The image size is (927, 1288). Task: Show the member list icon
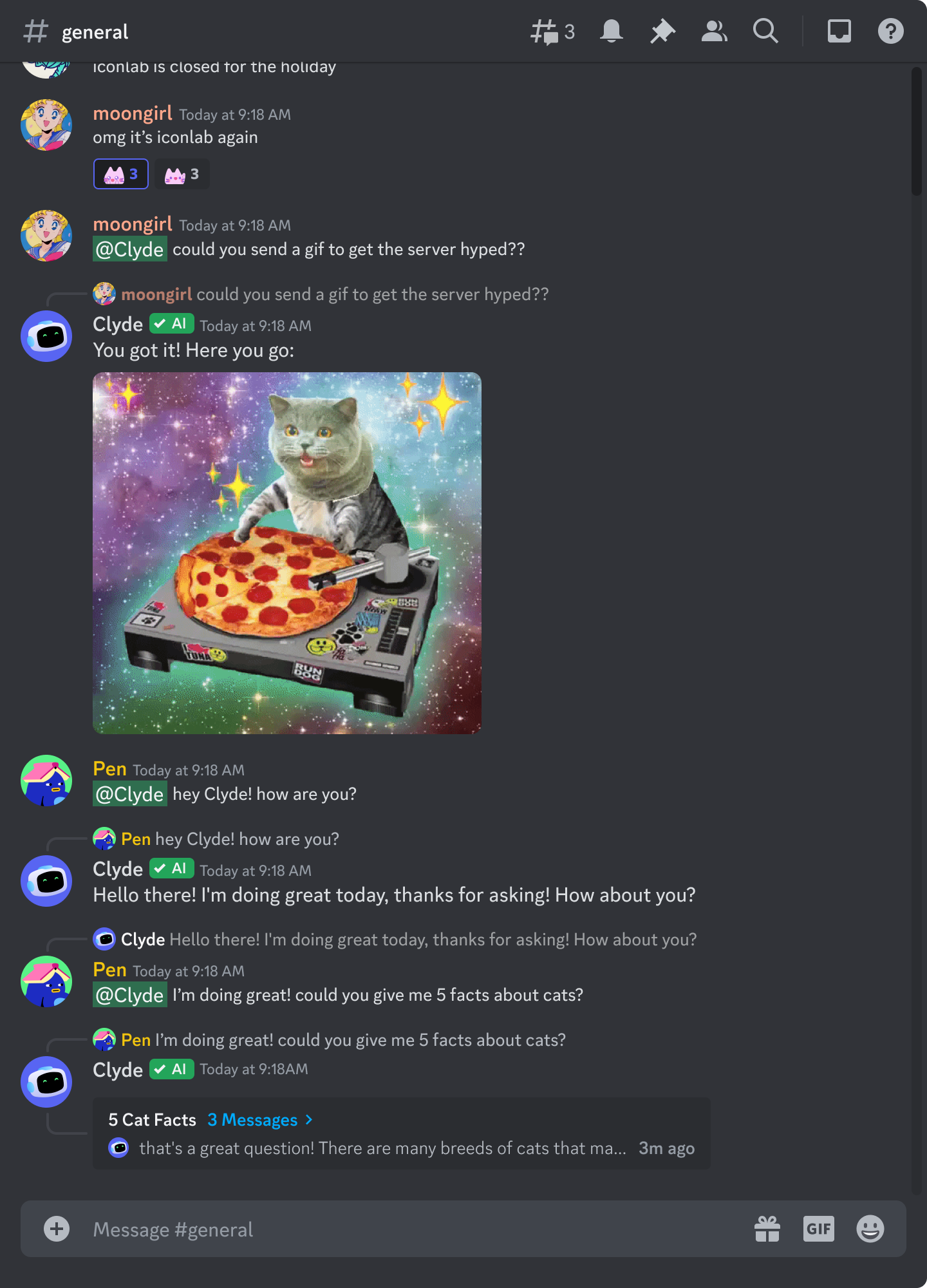click(x=714, y=32)
